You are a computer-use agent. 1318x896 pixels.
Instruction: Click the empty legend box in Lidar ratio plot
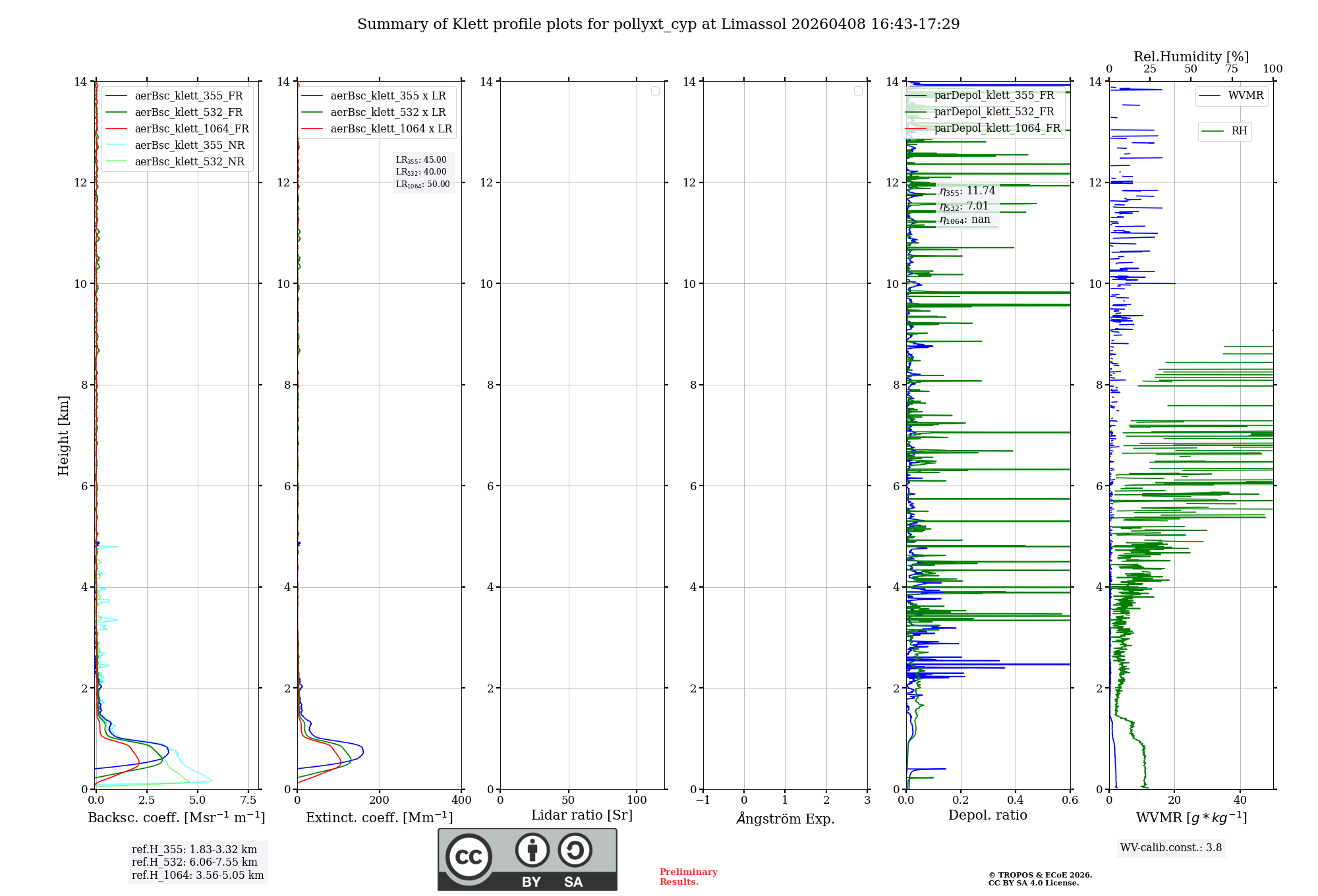coord(655,91)
